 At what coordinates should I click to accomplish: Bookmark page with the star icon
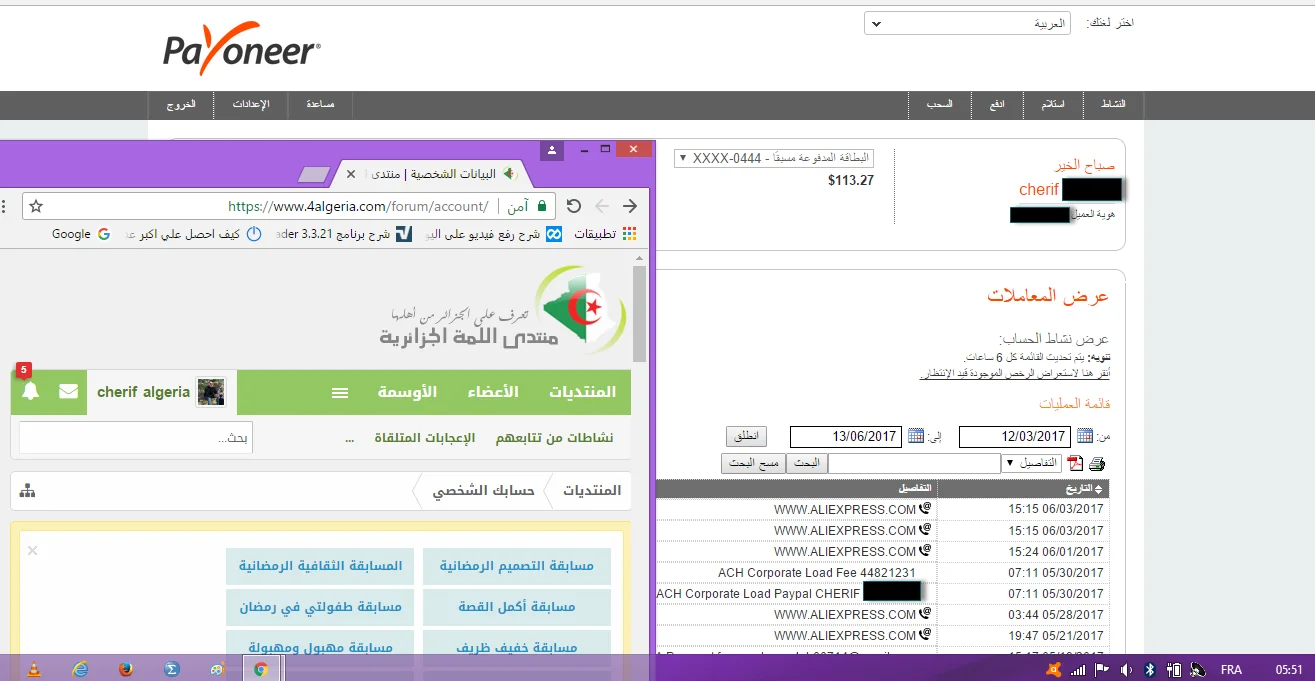coord(36,206)
